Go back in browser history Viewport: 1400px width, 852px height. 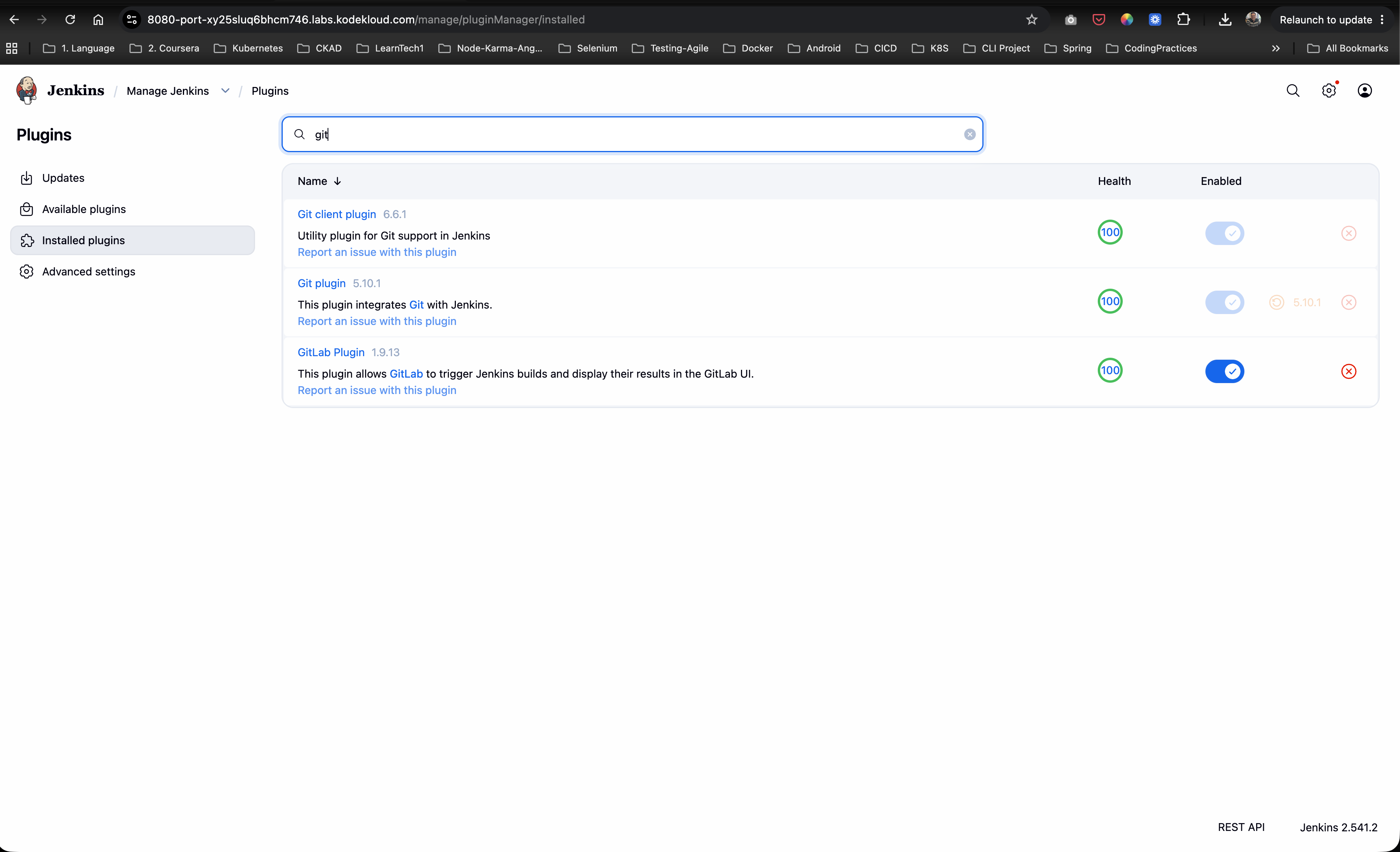point(14,20)
